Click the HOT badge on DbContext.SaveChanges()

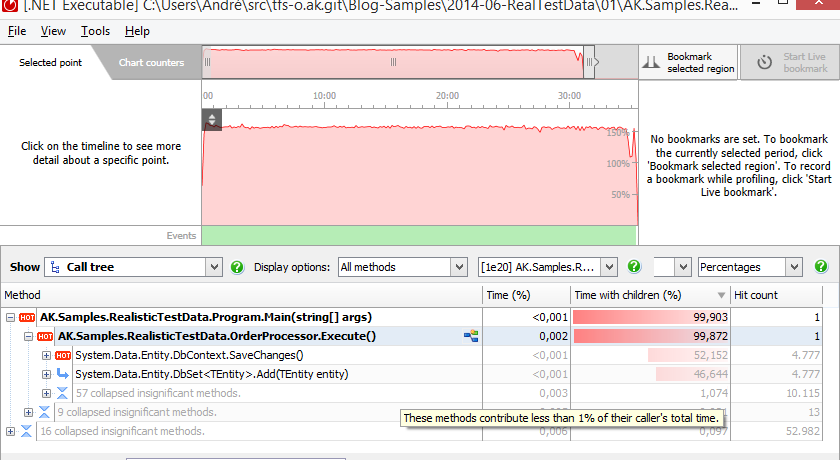click(63, 355)
